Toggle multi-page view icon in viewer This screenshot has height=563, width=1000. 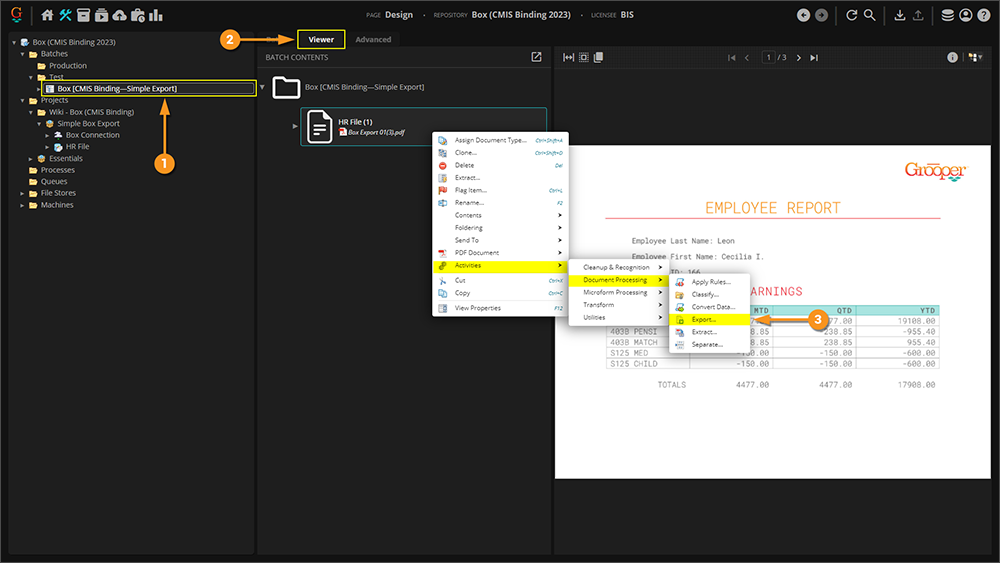click(x=598, y=57)
